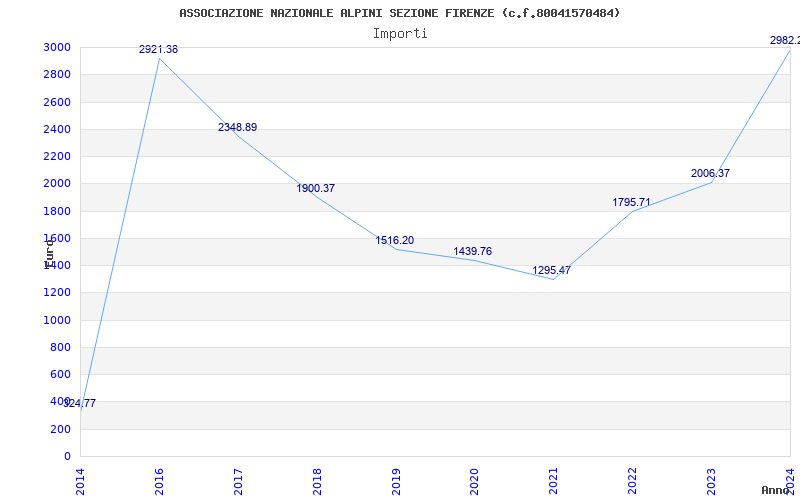The width and height of the screenshot is (800, 500).
Task: Click the 2000 y-axis value
Action: [x=57, y=183]
